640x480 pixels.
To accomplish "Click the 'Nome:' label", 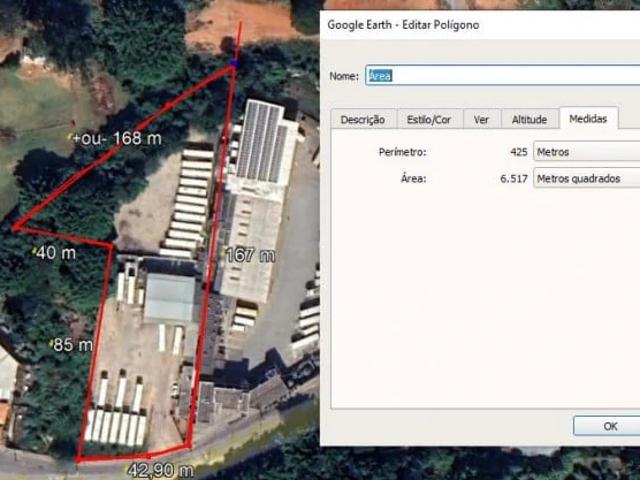I will pyautogui.click(x=344, y=76).
